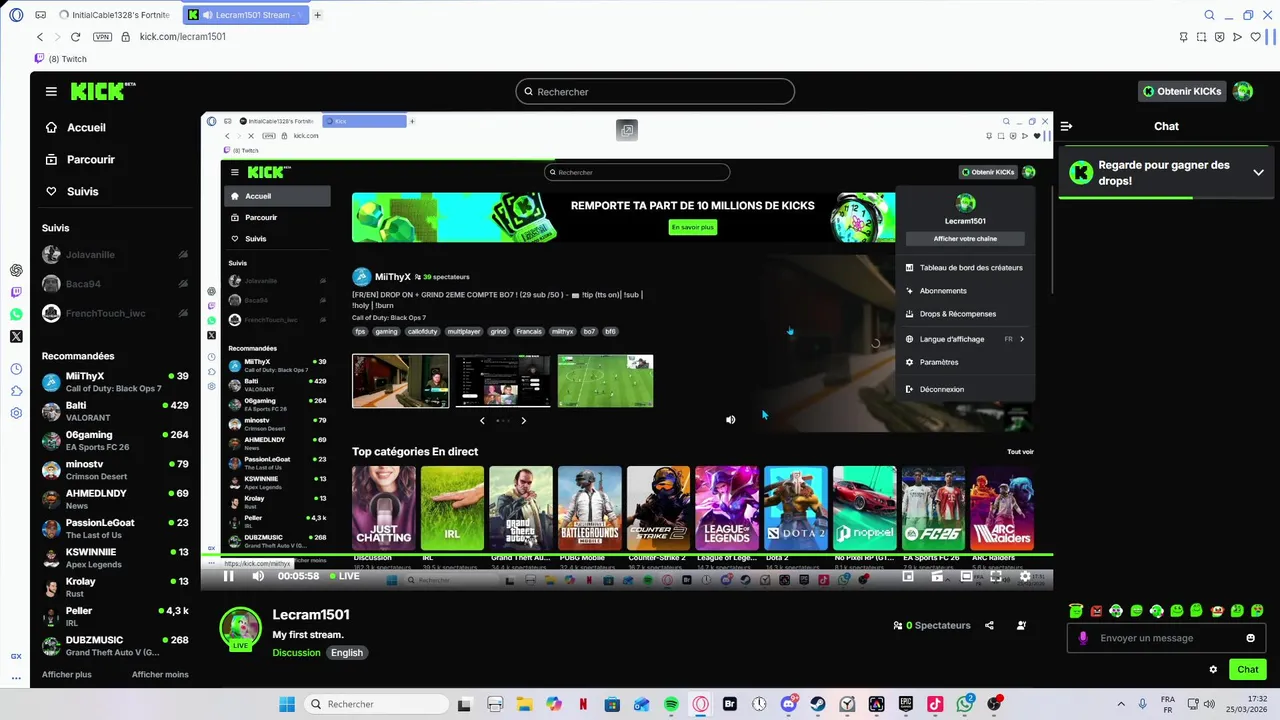Open recommended channel AHMEDLNDY
Image resolution: width=1280 pixels, height=720 pixels.
pyautogui.click(x=115, y=499)
